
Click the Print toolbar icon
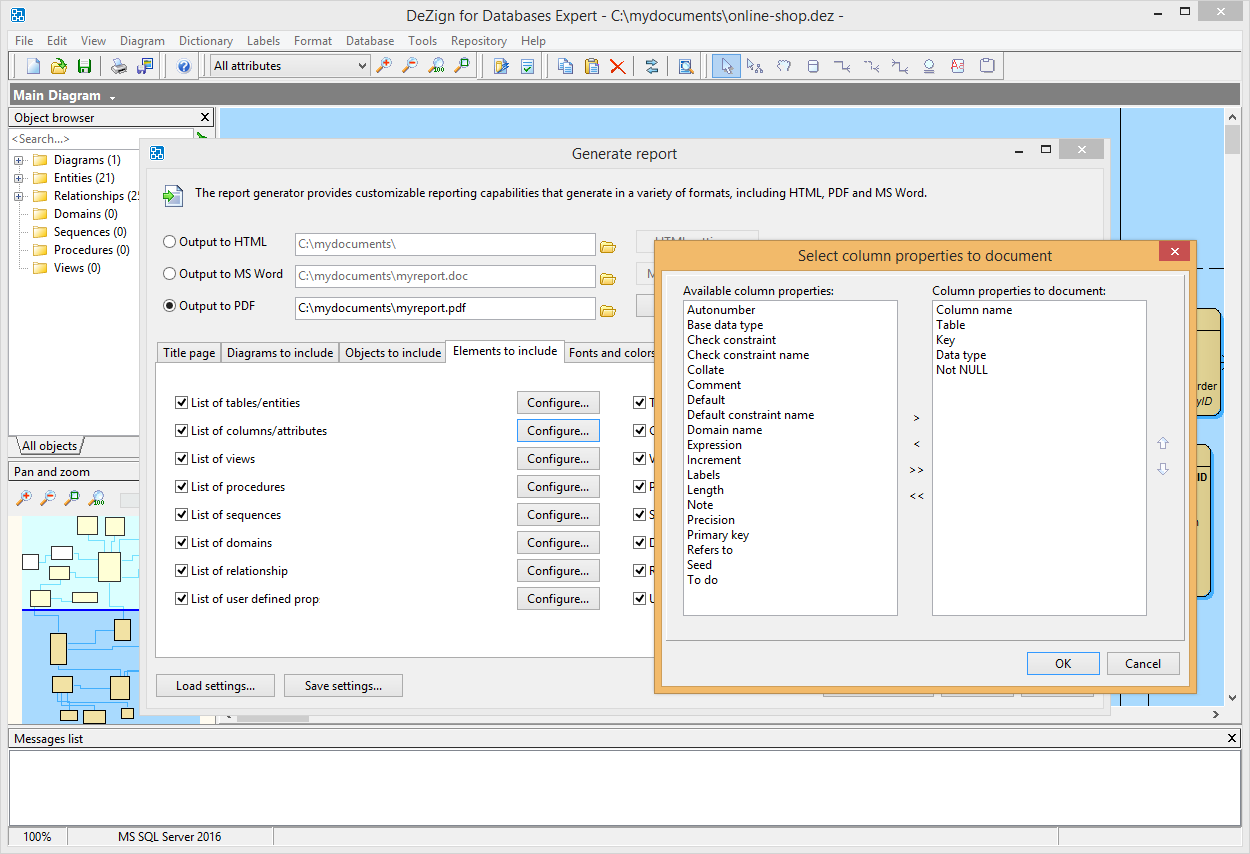[119, 66]
